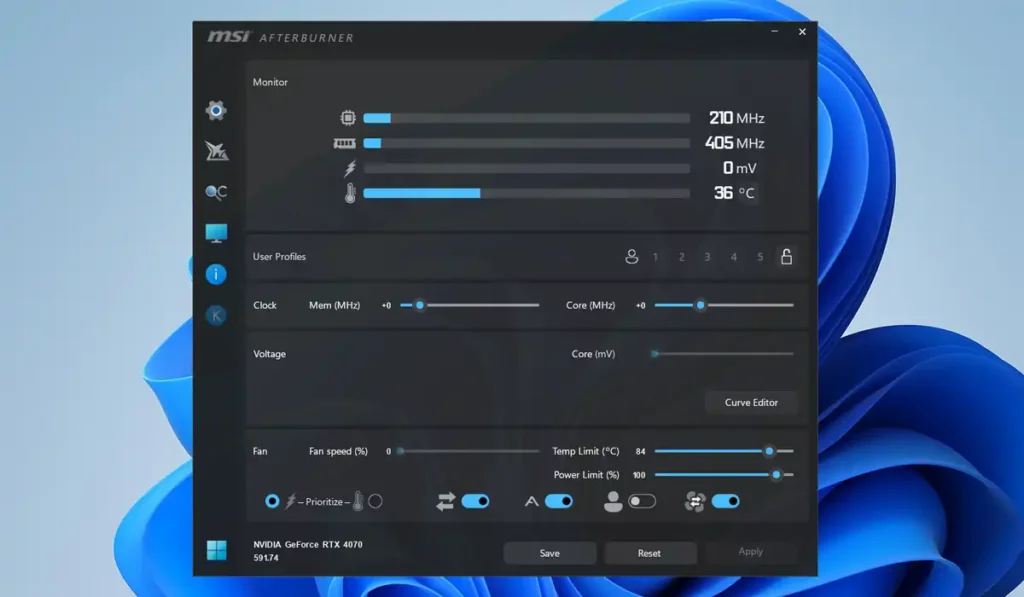Click the temperature thermometer icon

point(349,193)
